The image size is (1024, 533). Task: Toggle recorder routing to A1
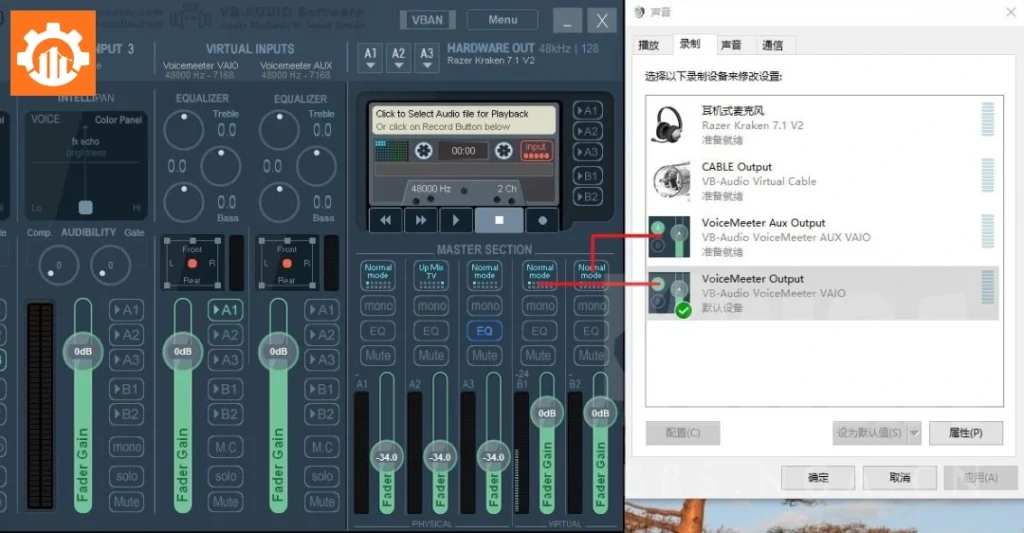click(x=587, y=111)
